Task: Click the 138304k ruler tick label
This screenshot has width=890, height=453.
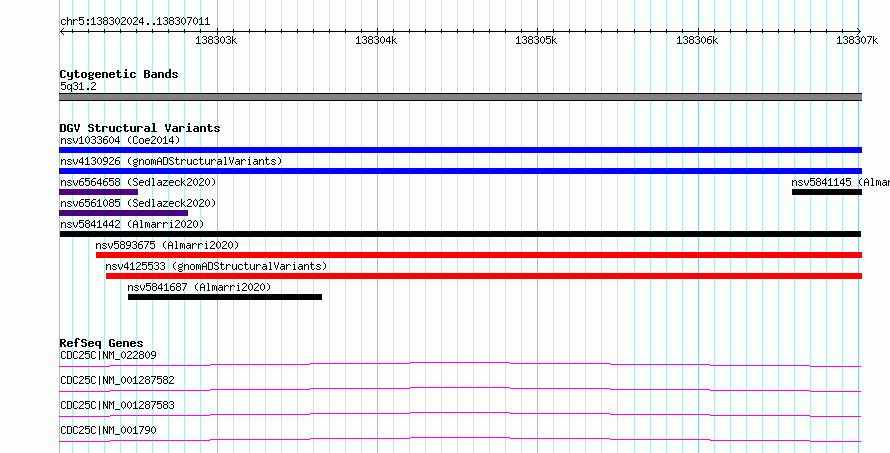Action: [x=376, y=40]
